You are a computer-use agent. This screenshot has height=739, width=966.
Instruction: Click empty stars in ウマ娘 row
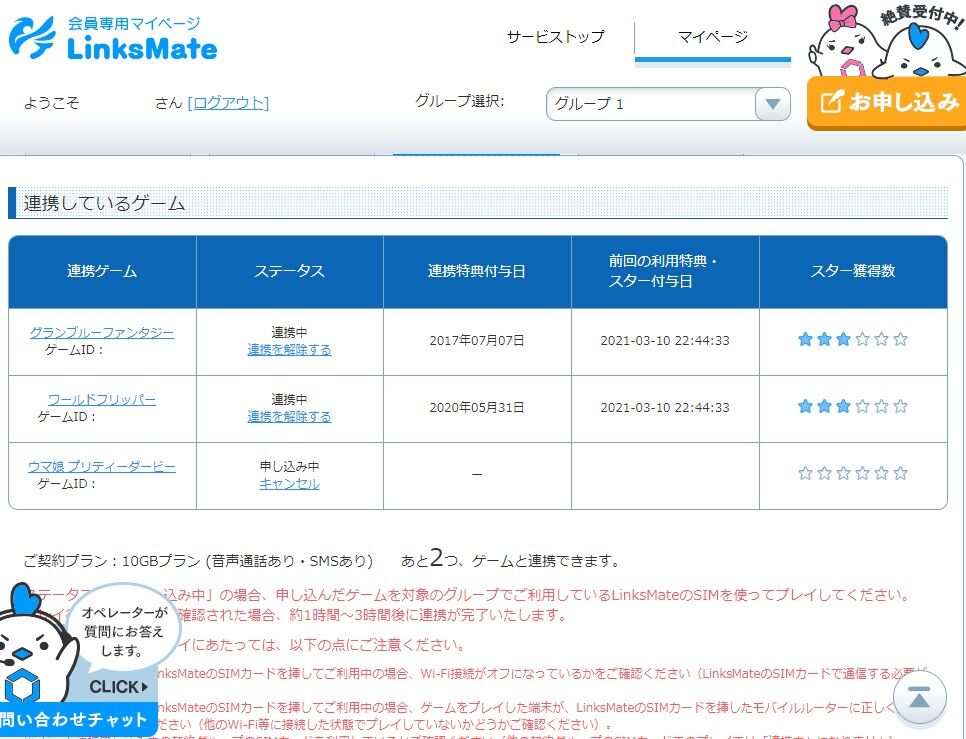[853, 473]
